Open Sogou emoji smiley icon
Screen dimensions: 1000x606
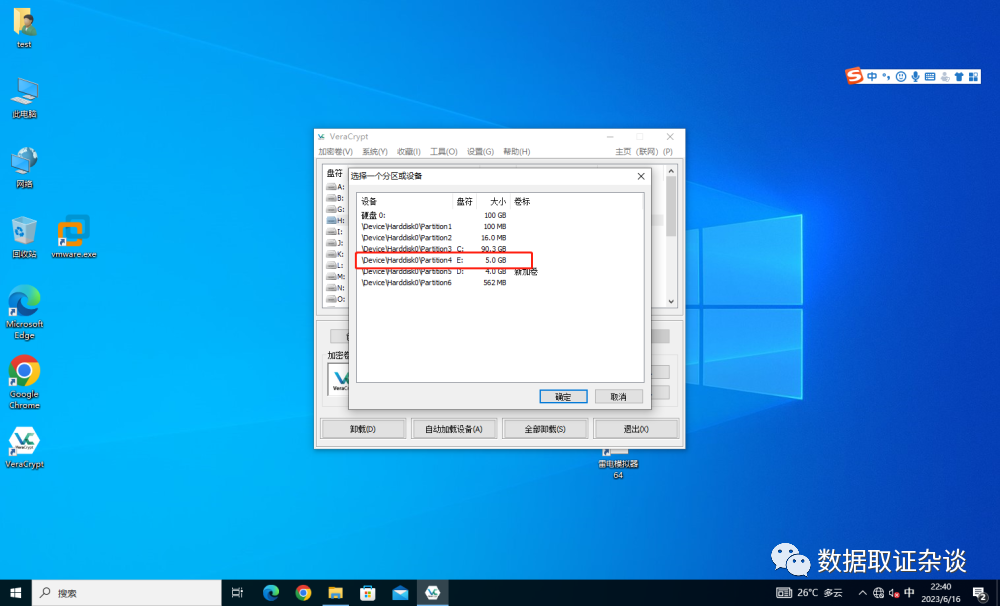[x=901, y=77]
